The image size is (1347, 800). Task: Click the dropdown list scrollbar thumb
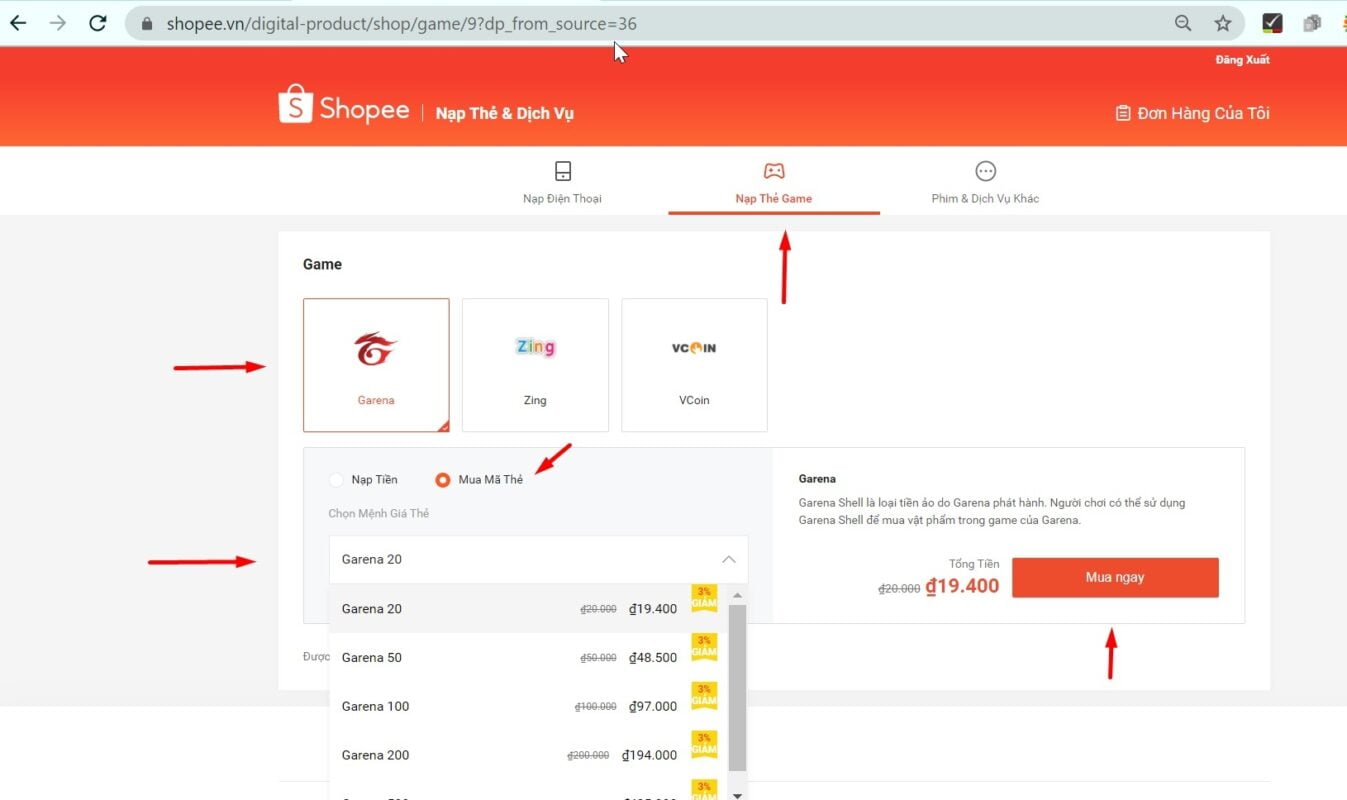737,688
